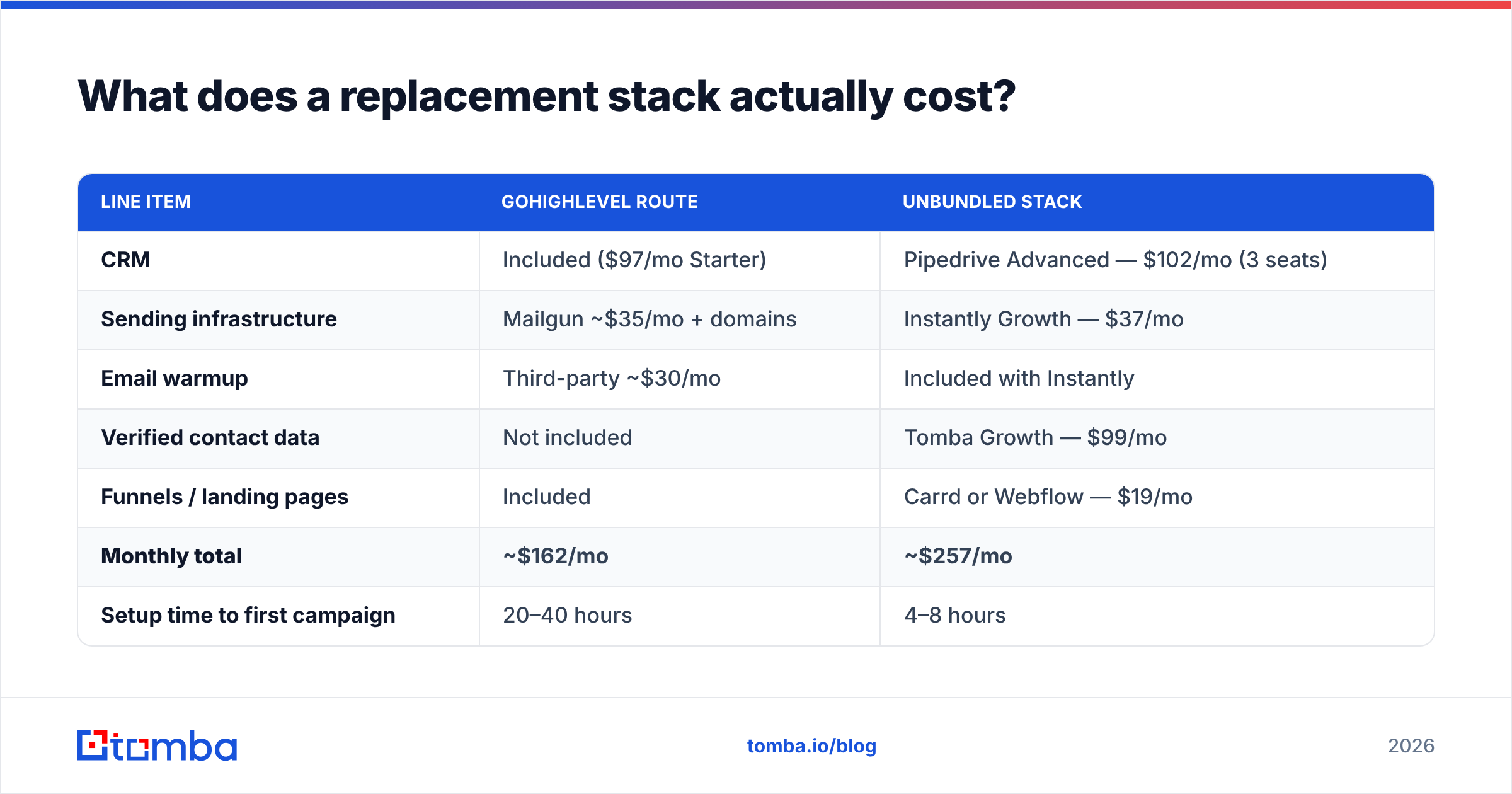The image size is (1512, 794).
Task: Select the heading 'What does a replacement stack actually cost?'
Action: [x=547, y=96]
